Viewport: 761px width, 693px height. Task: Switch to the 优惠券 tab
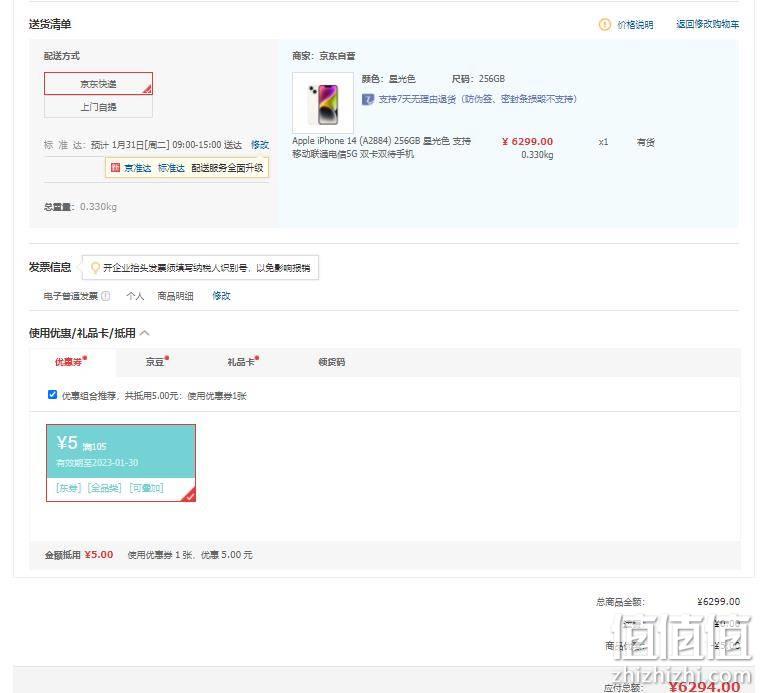tap(71, 362)
